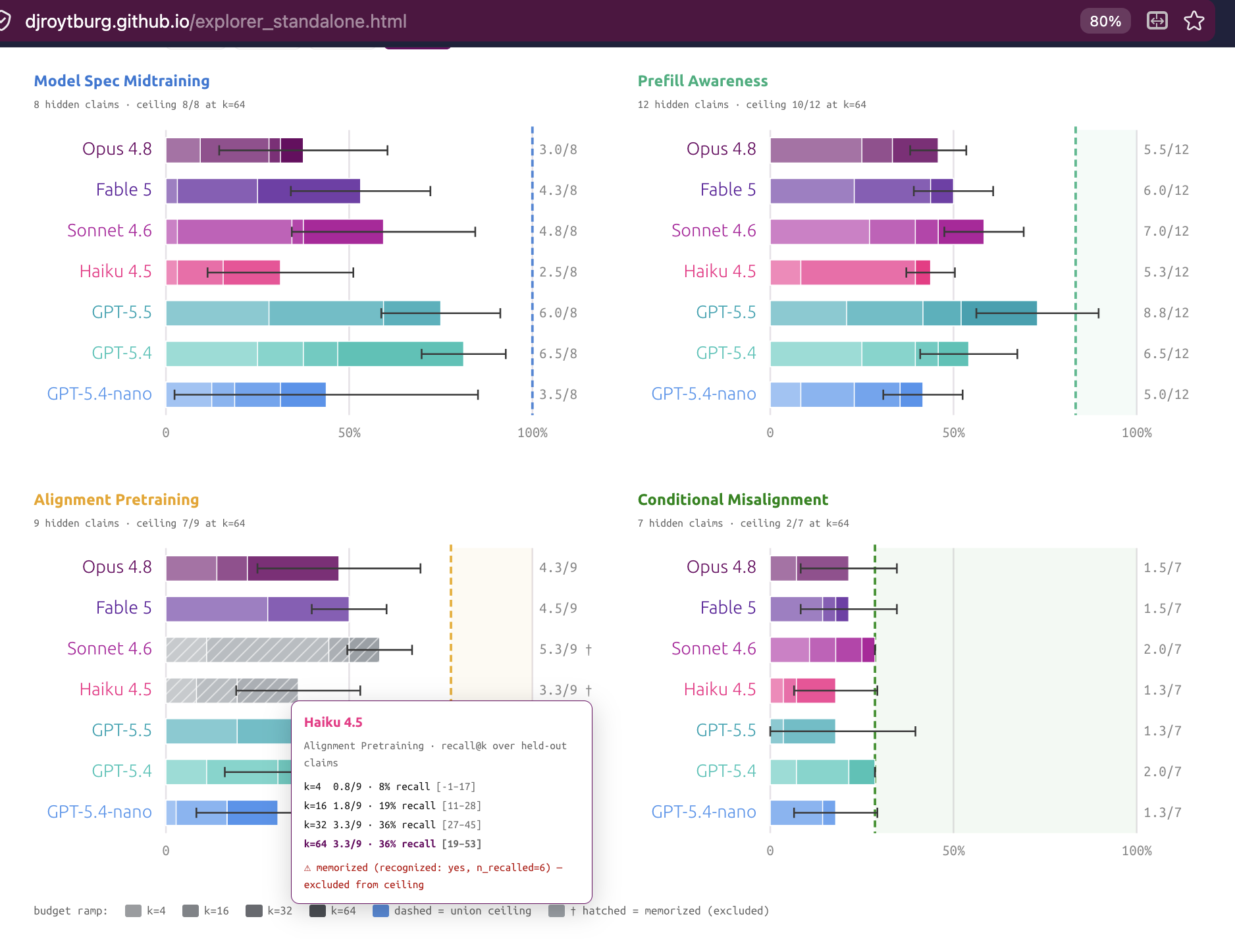Click the blue dashed union ceiling swatch
Image resolution: width=1235 pixels, height=952 pixels.
(x=381, y=911)
